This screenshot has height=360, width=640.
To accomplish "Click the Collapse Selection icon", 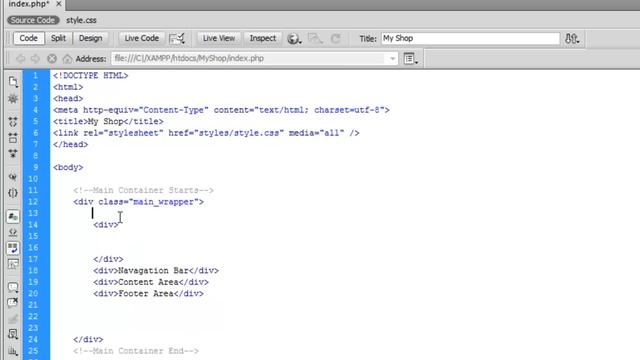I will point(13,138).
